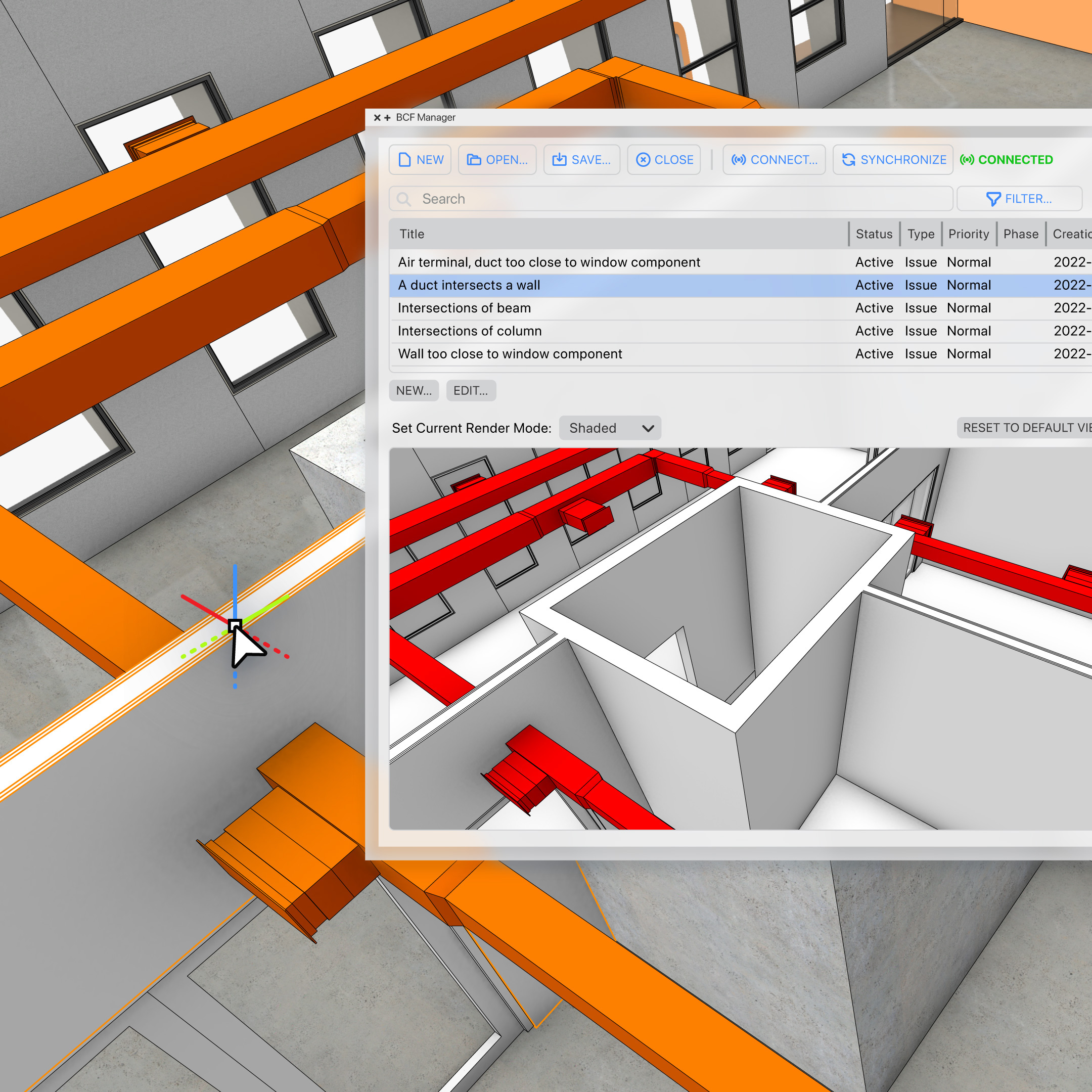Click the CLOSE file toolbar button

(x=664, y=160)
